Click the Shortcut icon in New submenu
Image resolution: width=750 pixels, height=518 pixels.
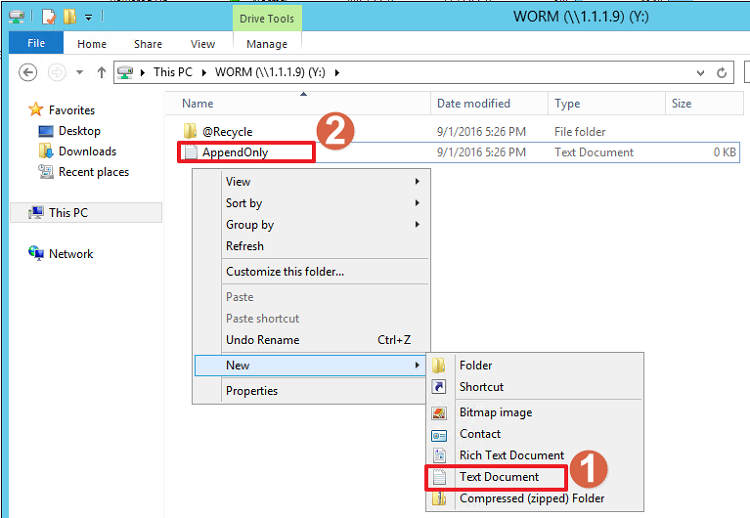tap(439, 387)
